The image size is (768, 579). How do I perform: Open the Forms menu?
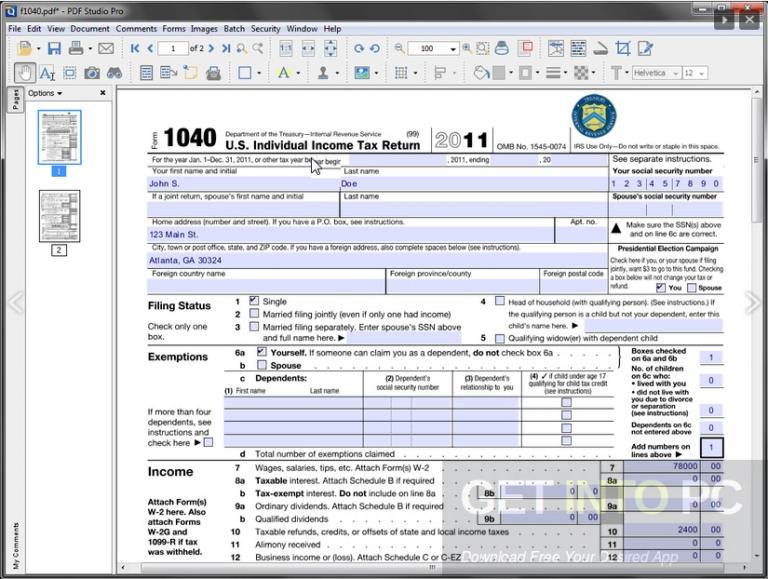(x=174, y=28)
